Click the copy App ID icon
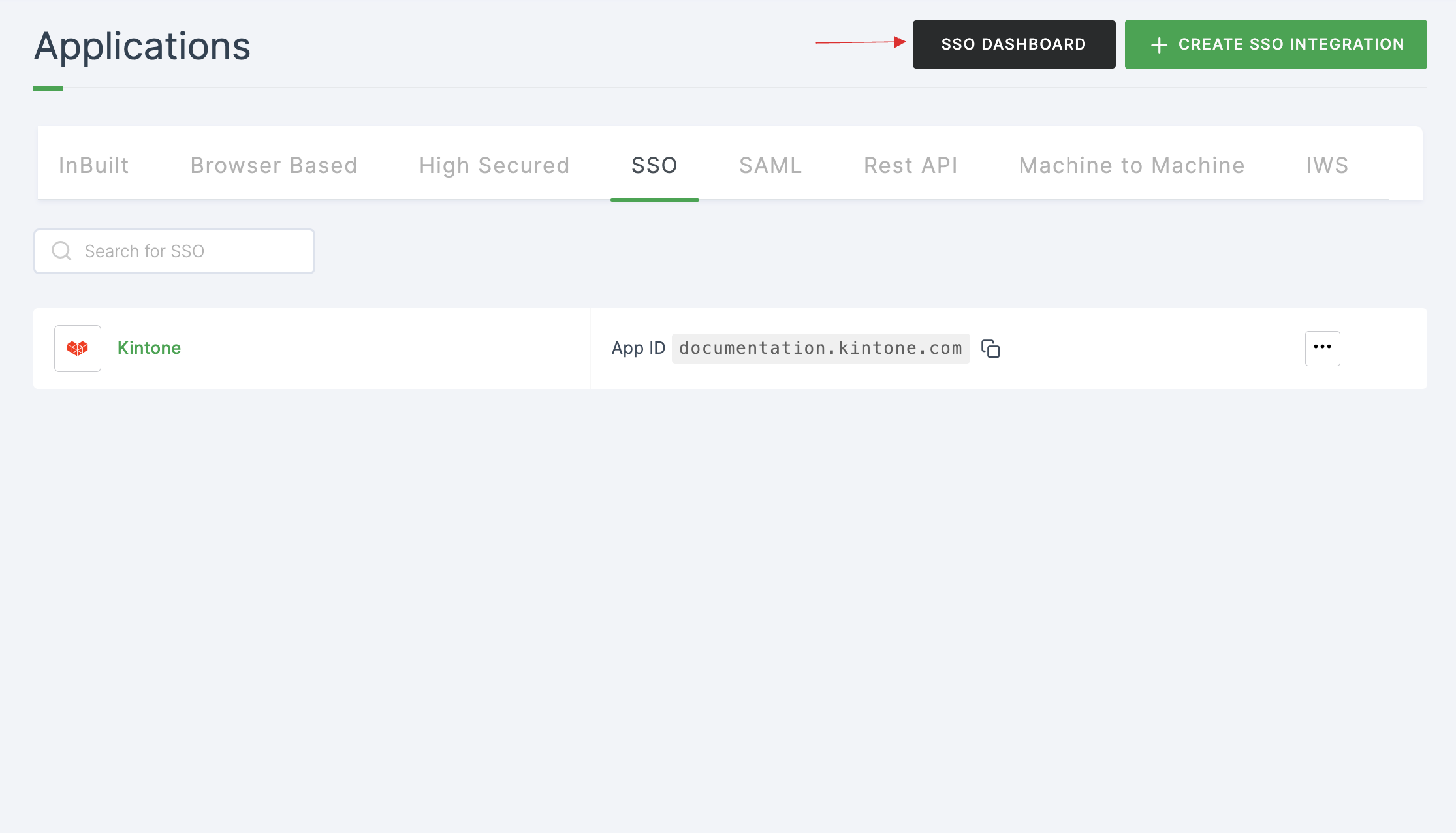The height and width of the screenshot is (833, 1456). (x=990, y=348)
